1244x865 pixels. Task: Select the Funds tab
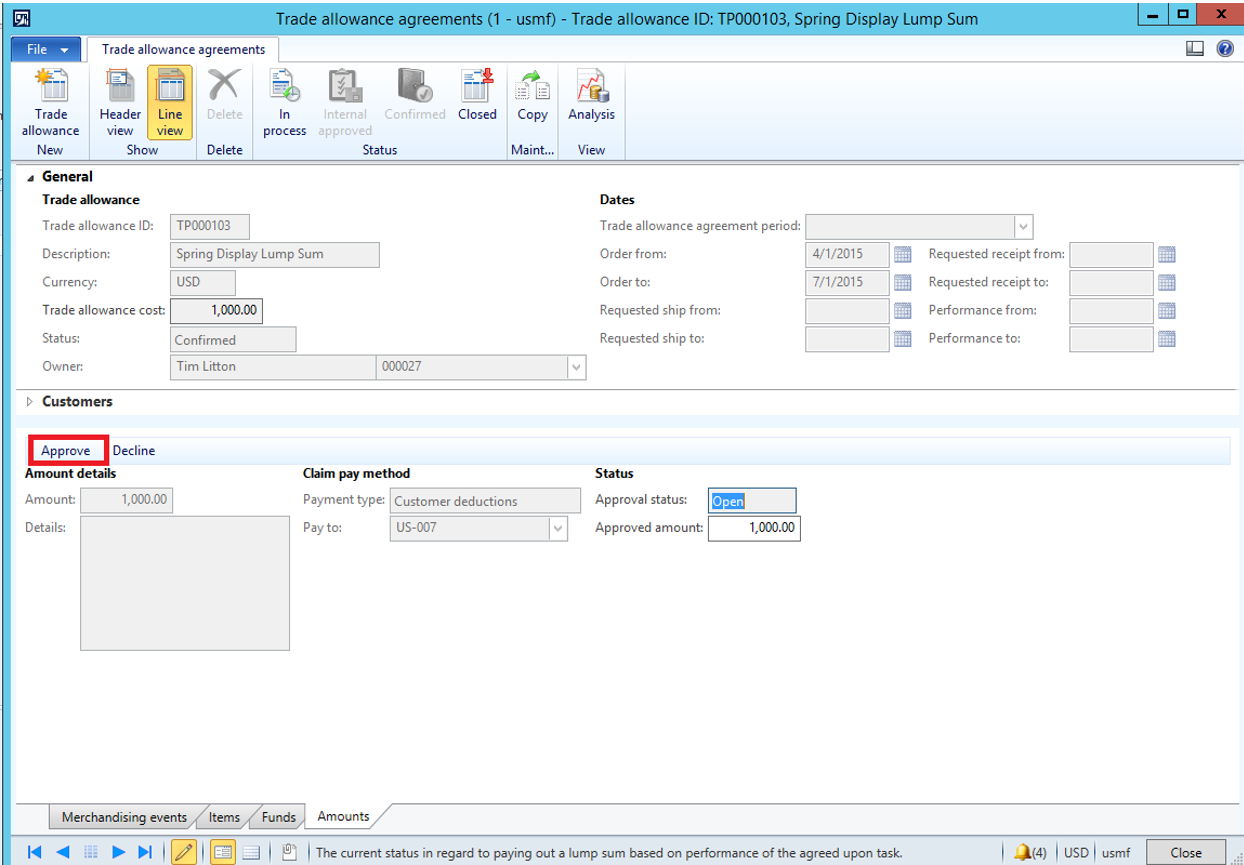pyautogui.click(x=278, y=817)
